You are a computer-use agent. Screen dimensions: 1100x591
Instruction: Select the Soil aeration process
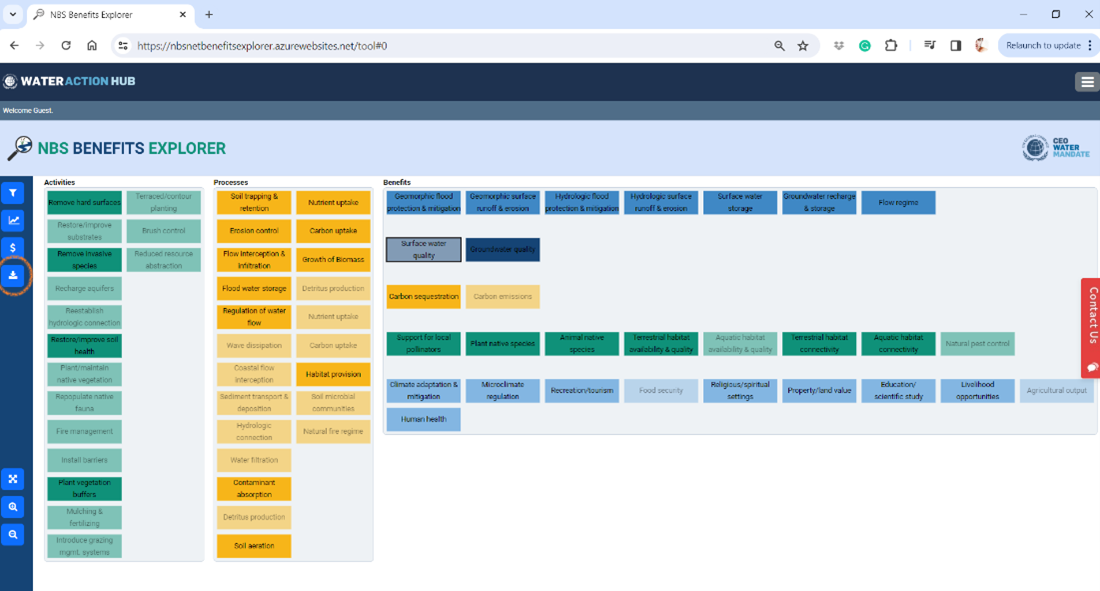point(254,546)
